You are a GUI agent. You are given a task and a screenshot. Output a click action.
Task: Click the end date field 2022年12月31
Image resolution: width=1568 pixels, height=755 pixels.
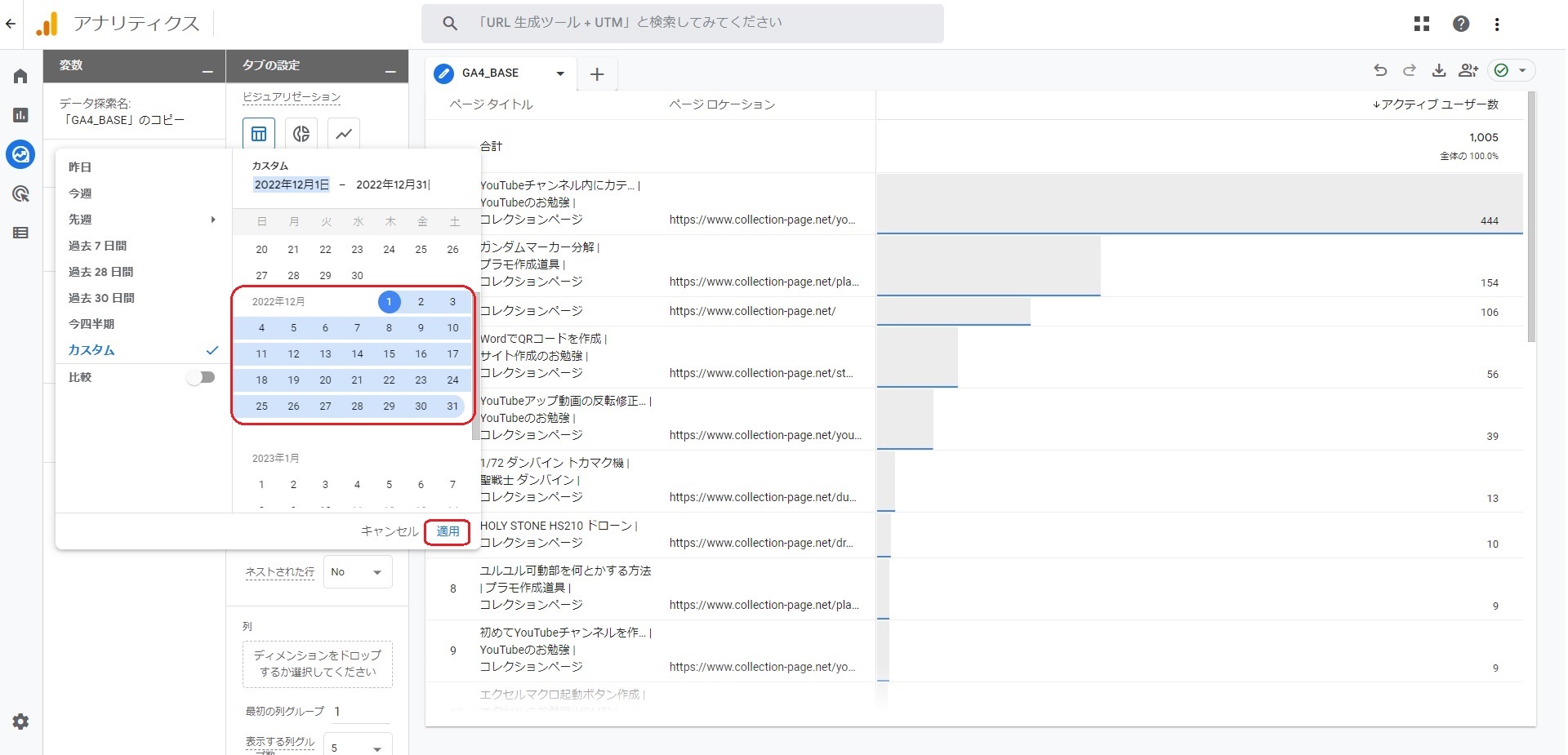click(393, 184)
